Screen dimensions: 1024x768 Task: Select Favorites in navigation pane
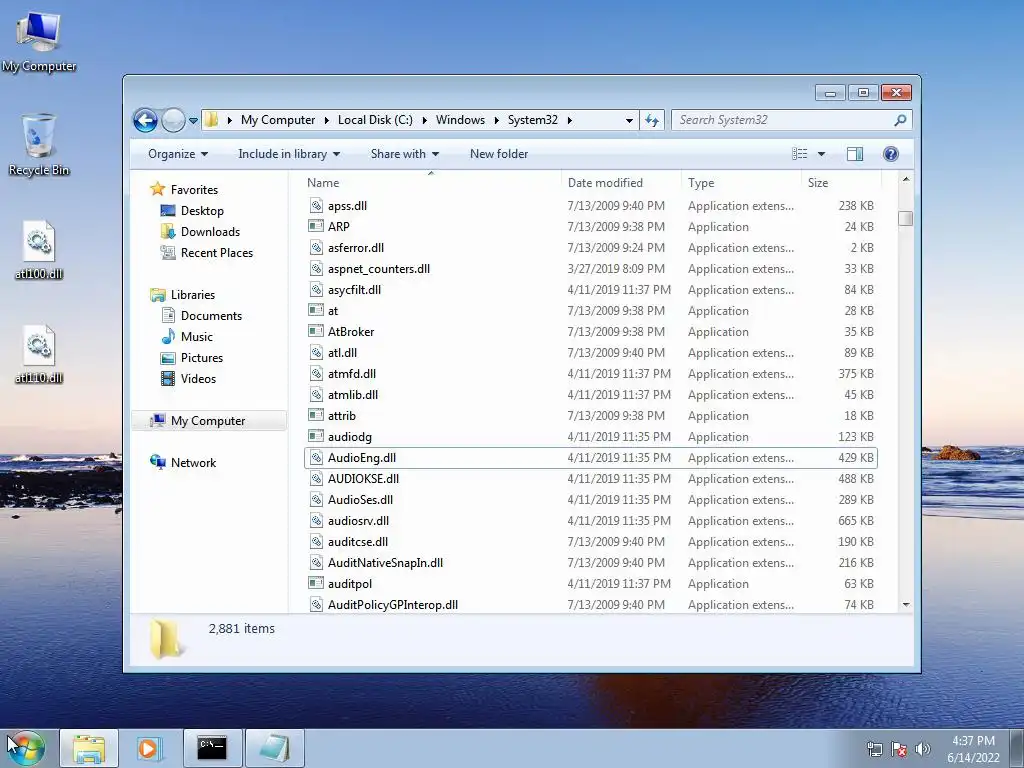(194, 190)
